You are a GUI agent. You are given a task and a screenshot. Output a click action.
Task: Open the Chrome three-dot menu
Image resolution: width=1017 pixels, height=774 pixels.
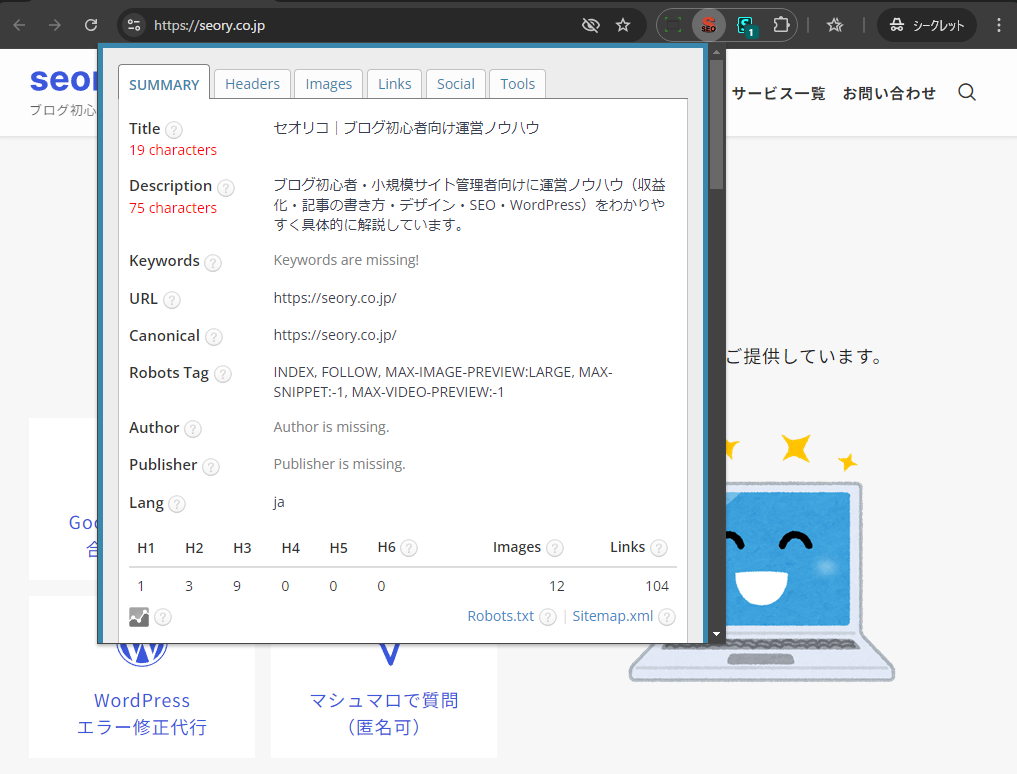pos(999,25)
